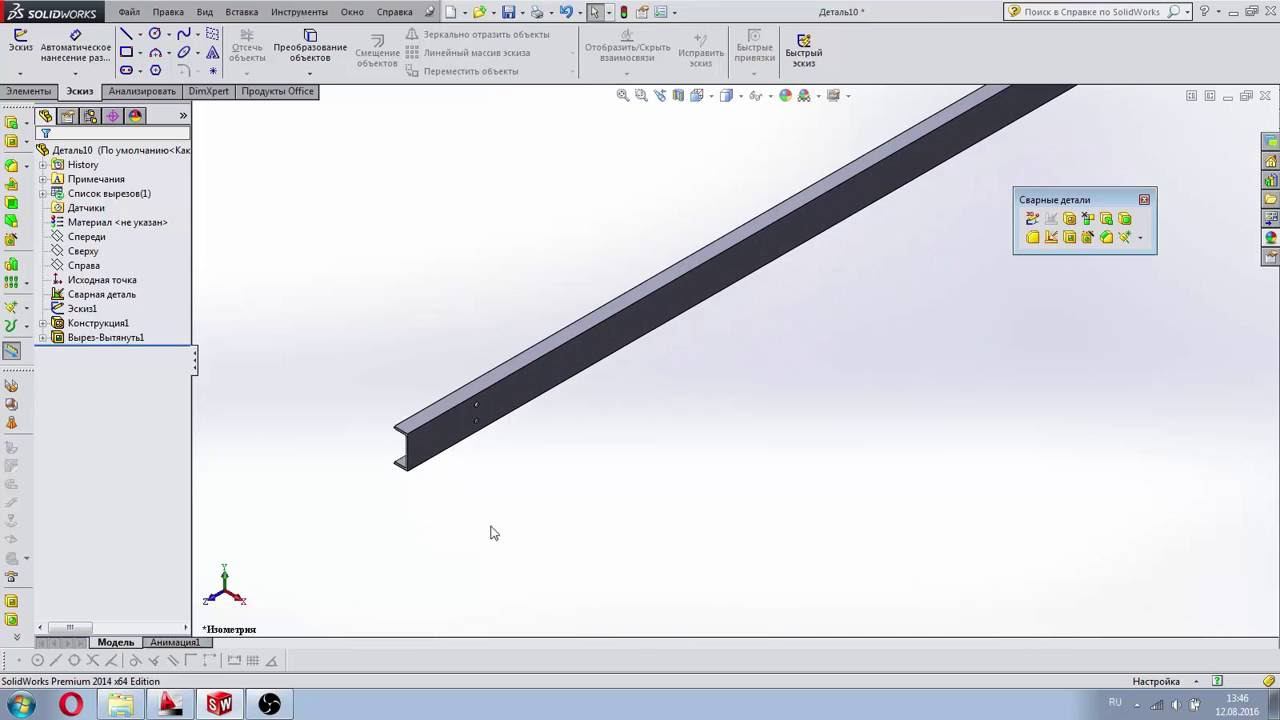This screenshot has width=1280, height=720.
Task: Click the feature tree filter field
Action: [x=120, y=133]
